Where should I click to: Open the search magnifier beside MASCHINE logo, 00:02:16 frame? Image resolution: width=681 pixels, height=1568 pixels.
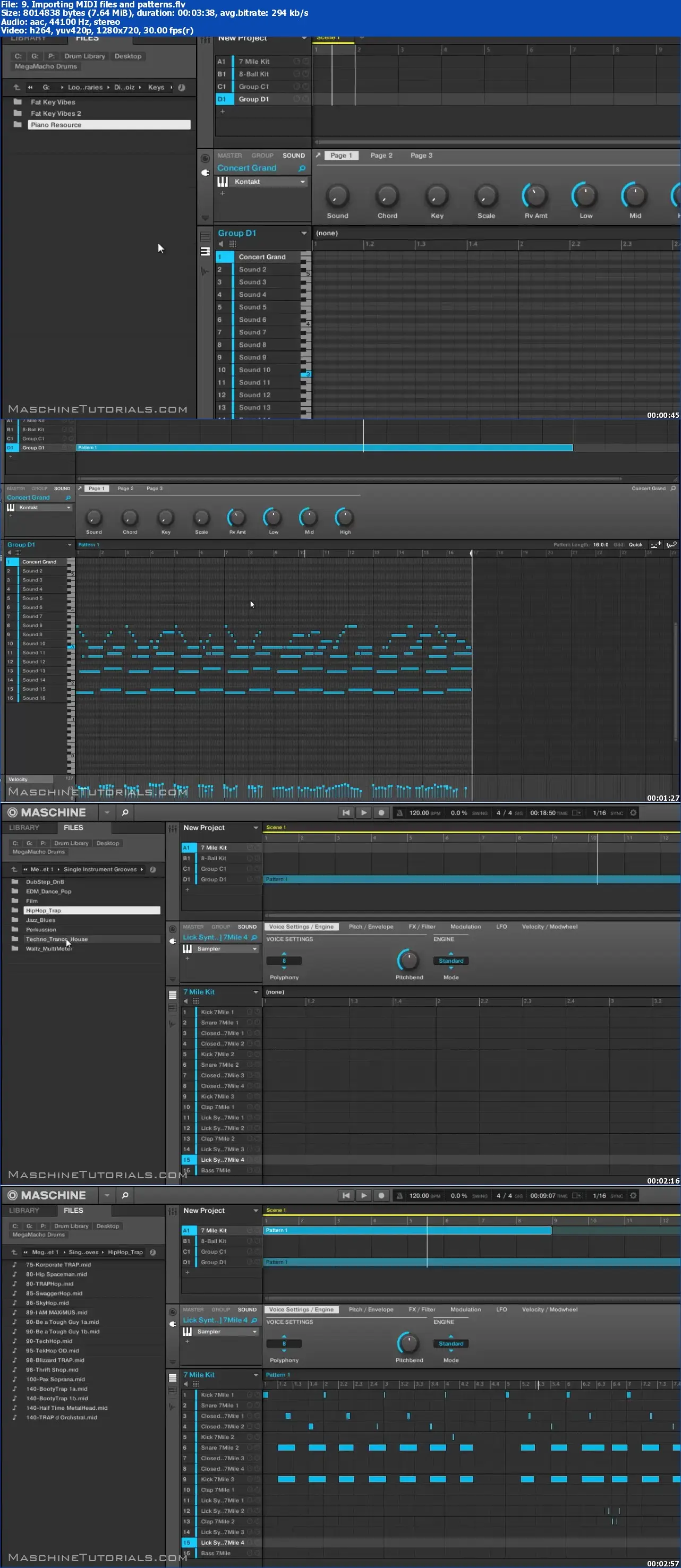click(x=125, y=812)
